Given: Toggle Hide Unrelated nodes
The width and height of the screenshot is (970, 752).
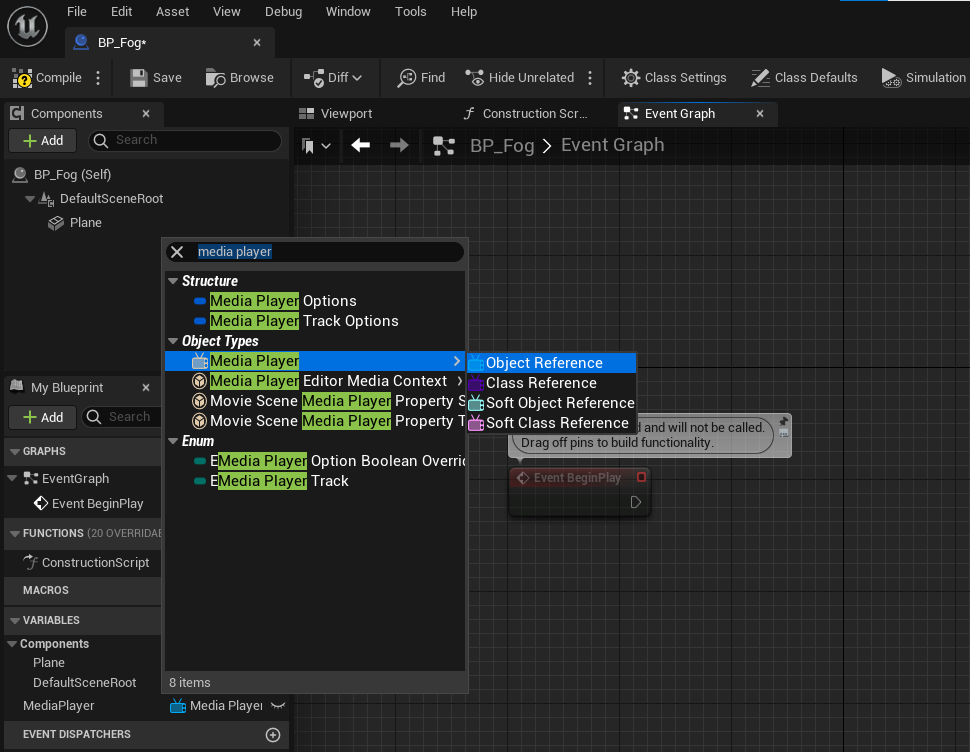Looking at the screenshot, I should point(519,78).
